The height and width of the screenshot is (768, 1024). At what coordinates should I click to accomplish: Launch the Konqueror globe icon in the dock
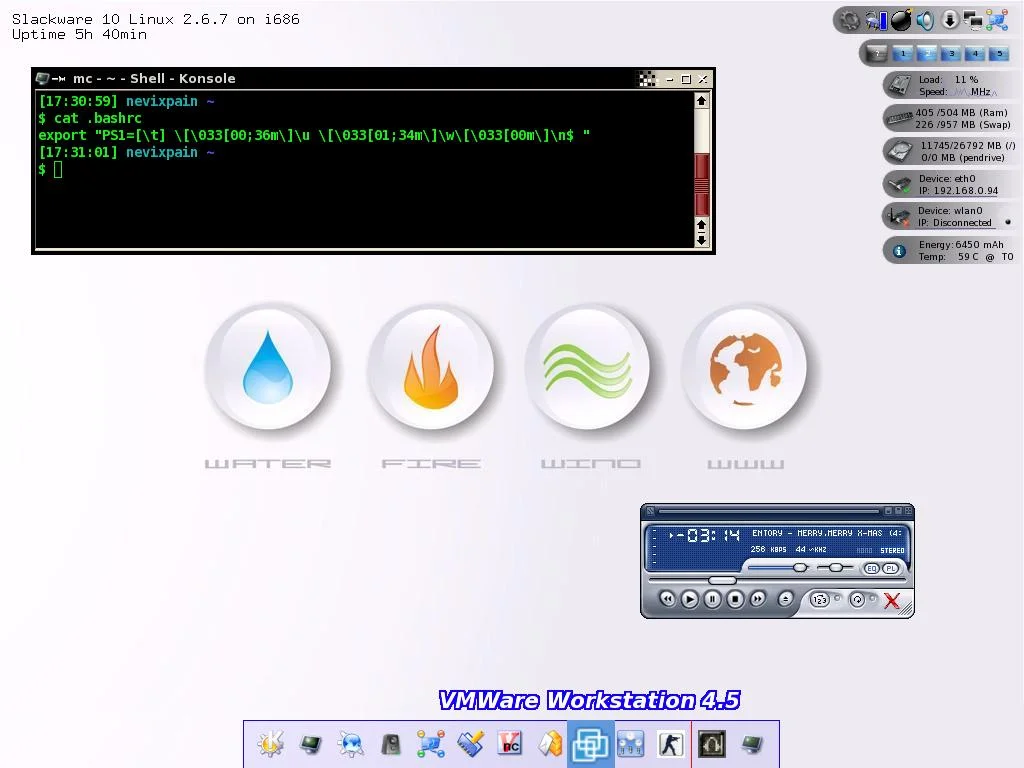coord(351,744)
